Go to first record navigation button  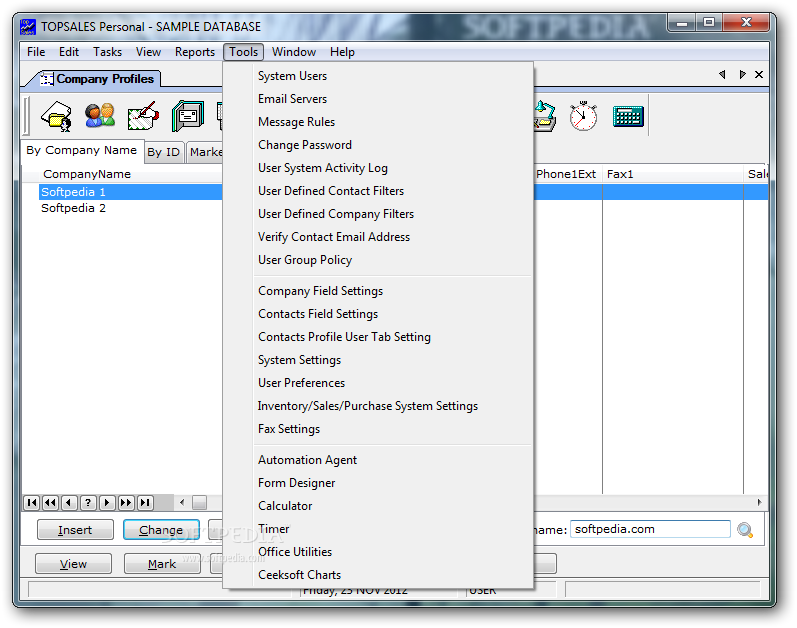[32, 503]
